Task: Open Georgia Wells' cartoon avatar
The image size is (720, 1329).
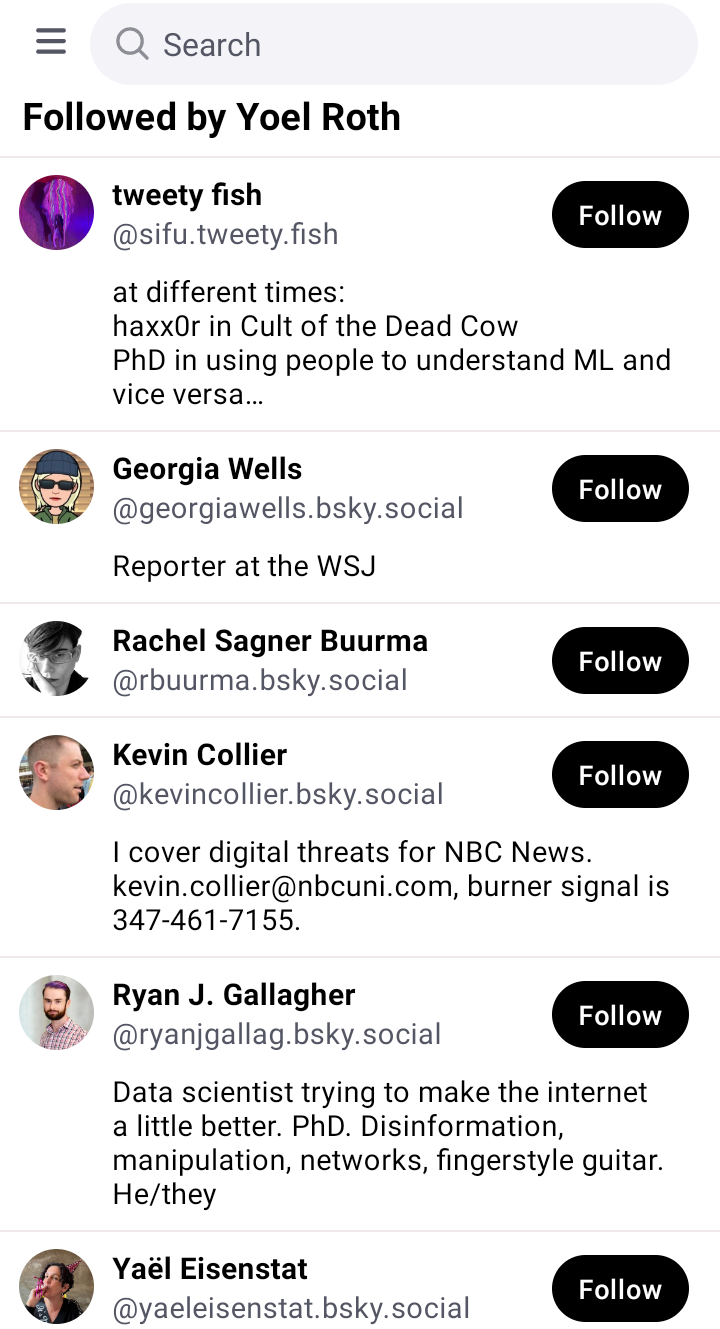Action: (57, 486)
